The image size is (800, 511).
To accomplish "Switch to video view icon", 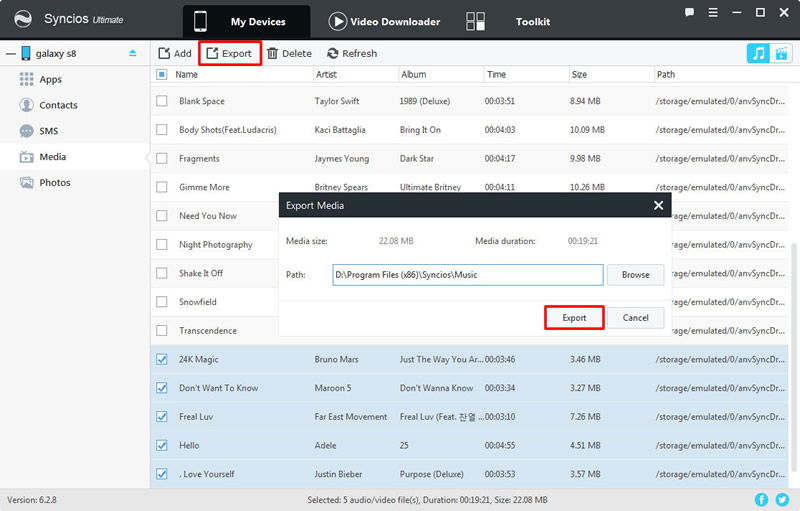I will 781,53.
